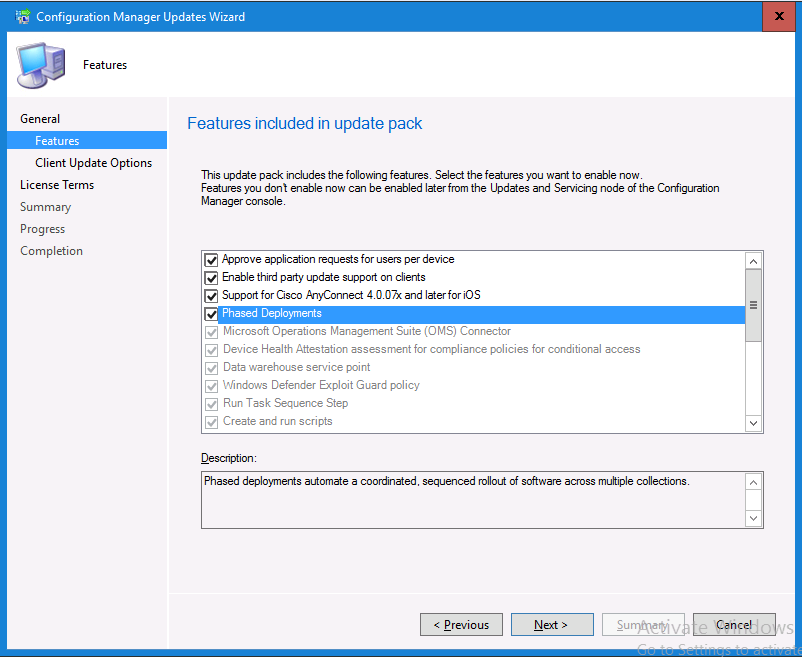
Task: Click Data warehouse service point text
Action: click(297, 367)
